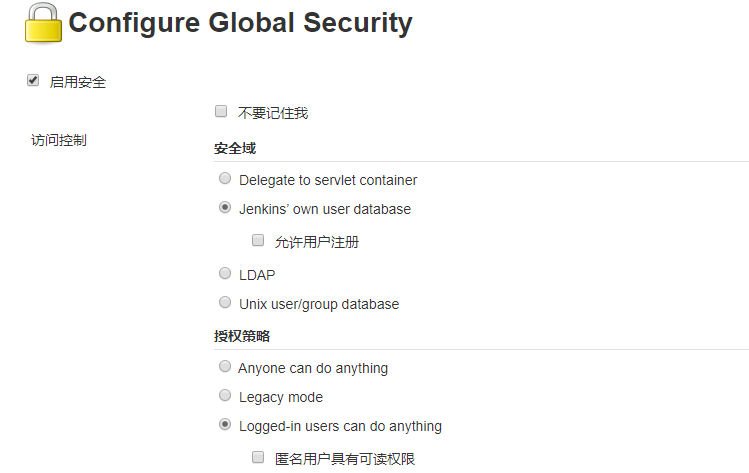Click the yellow padlock security icon
The width and height of the screenshot is (749, 473).
43,23
